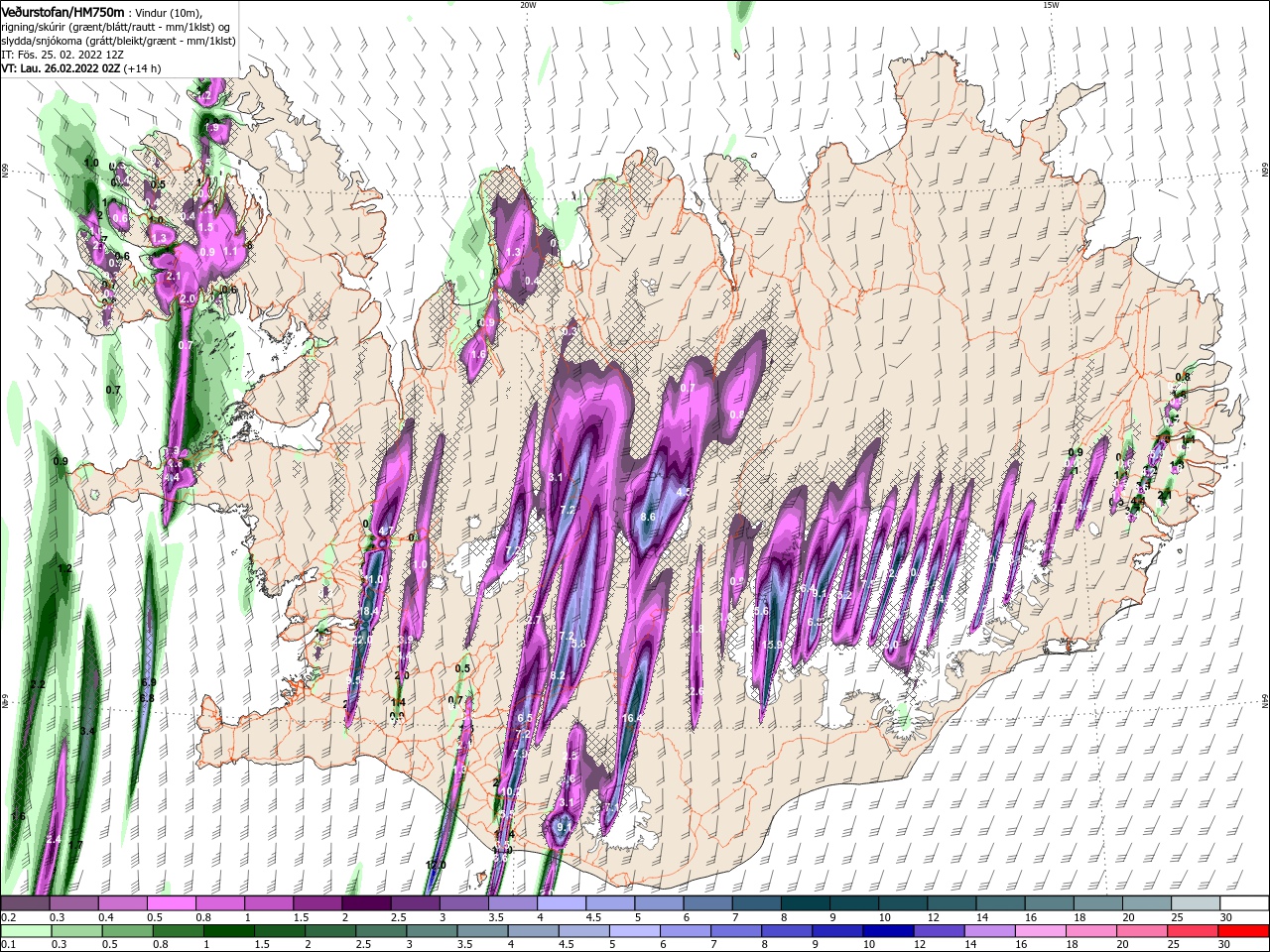Screen dimensions: 1270x952
Task: Click the initial time 'IT: Fös. 25. 02. 2022 12Z'
Action: (x=62, y=56)
